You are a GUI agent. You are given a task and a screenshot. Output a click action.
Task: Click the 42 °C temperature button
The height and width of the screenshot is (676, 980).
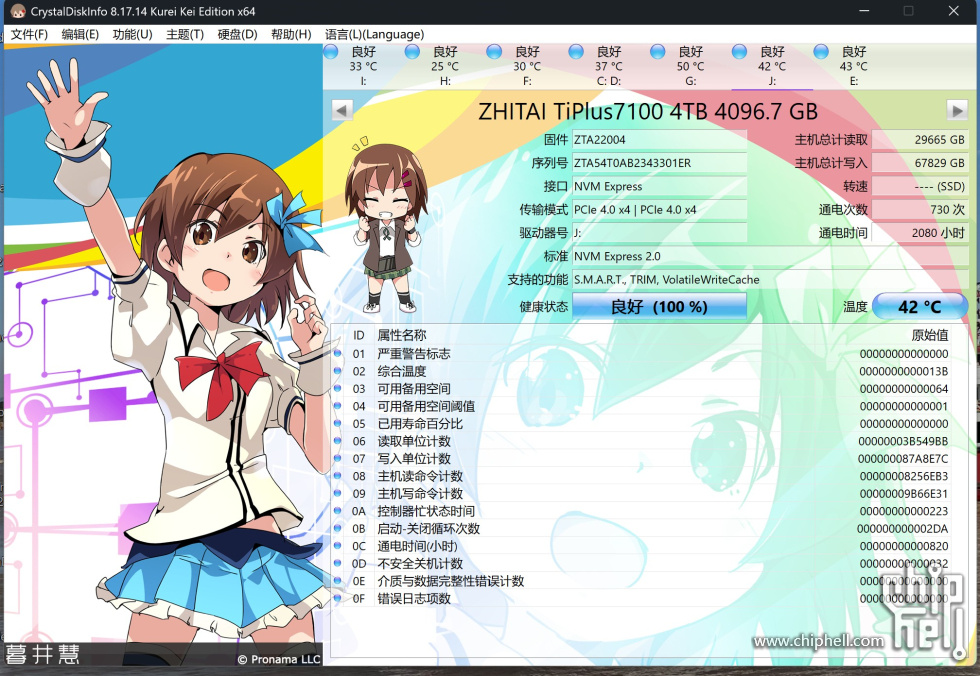(919, 307)
